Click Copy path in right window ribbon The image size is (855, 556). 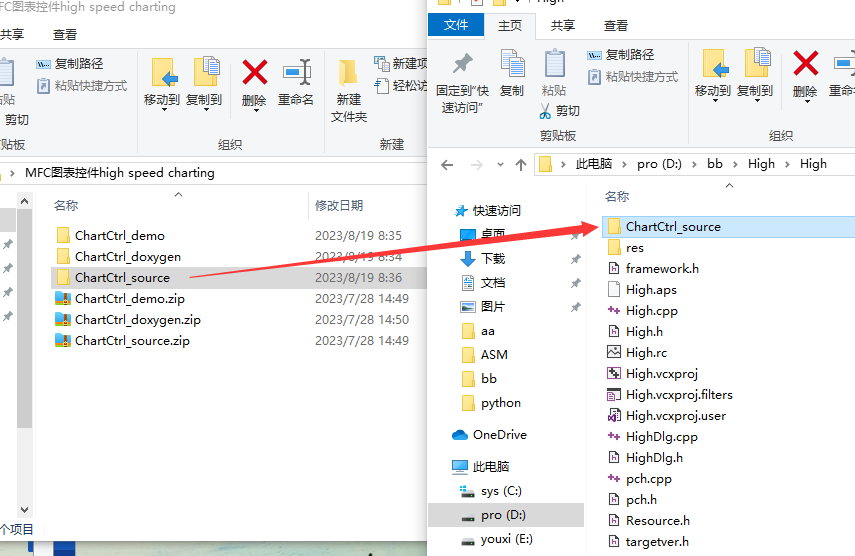point(621,55)
